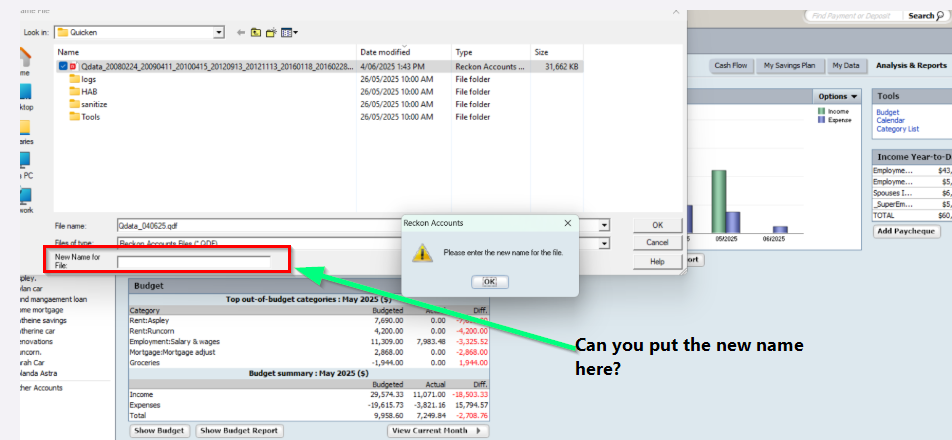Click the green 05/2025 income bar
This screenshot has width=952, height=440.
(718, 201)
